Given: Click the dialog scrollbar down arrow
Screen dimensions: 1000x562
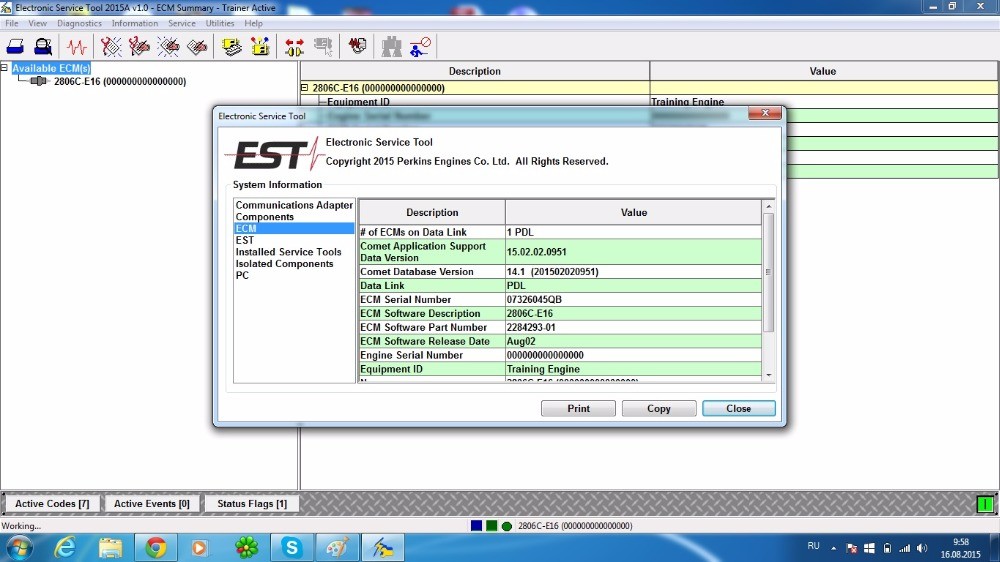Looking at the screenshot, I should (768, 375).
